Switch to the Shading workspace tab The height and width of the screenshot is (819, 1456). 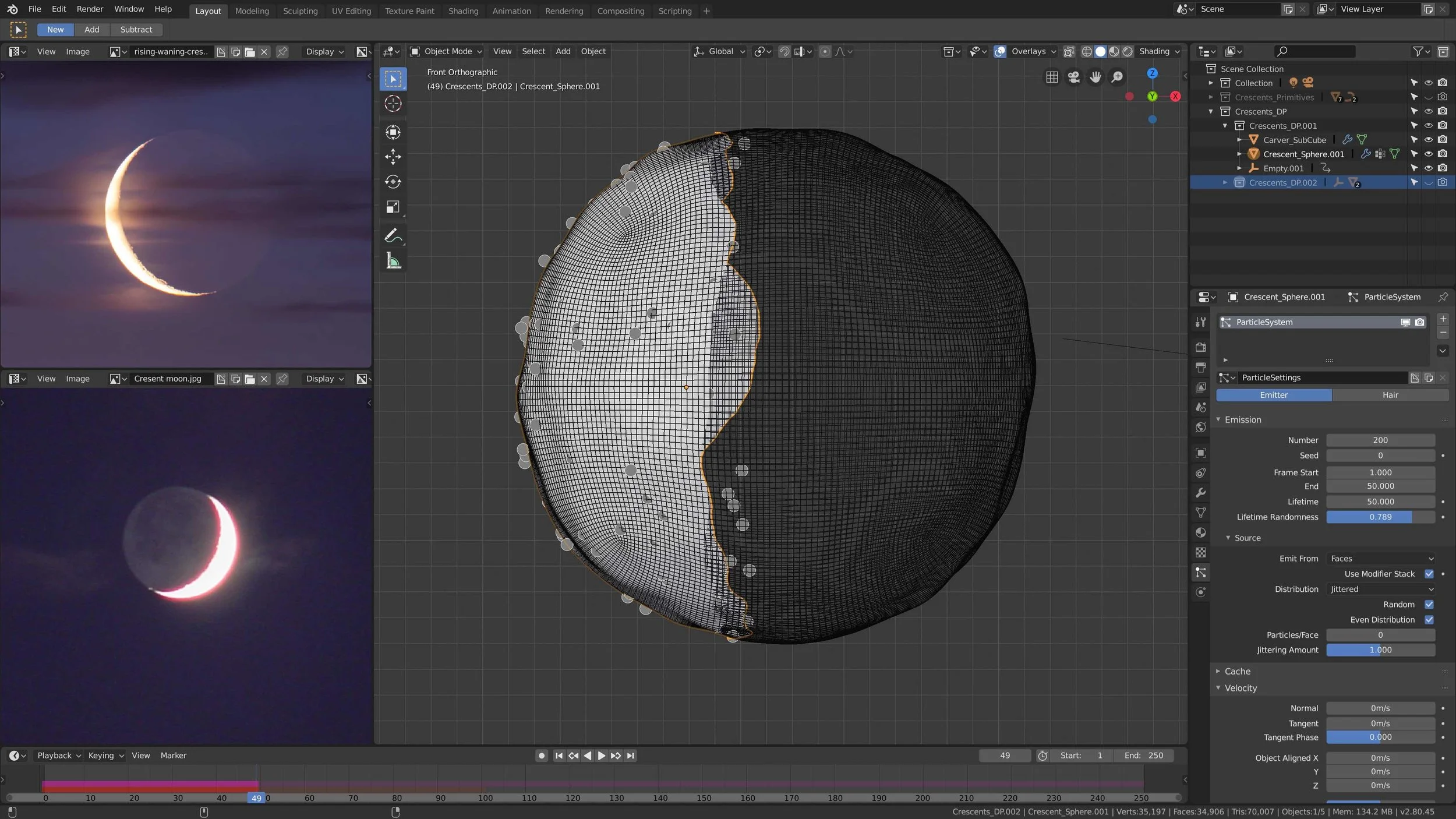(x=463, y=10)
